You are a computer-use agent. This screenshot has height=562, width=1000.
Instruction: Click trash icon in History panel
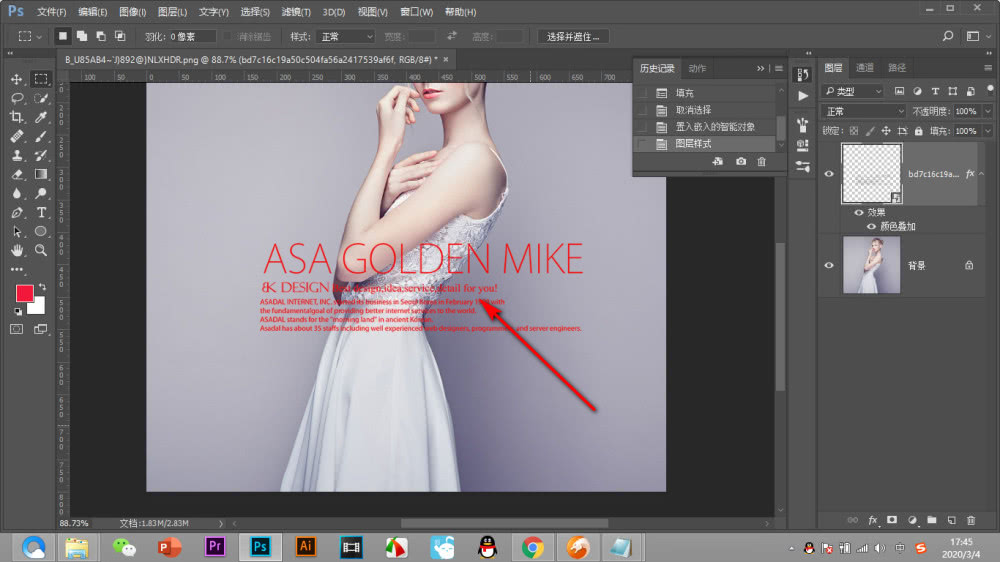(x=761, y=161)
